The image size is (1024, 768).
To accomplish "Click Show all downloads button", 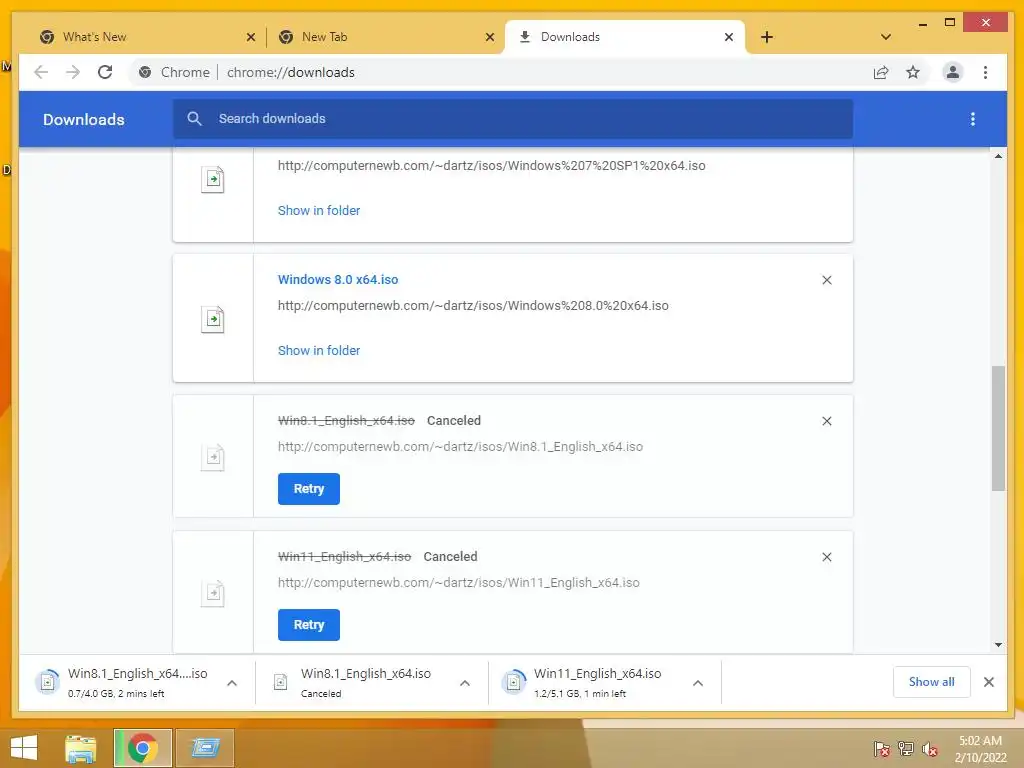I will click(931, 682).
